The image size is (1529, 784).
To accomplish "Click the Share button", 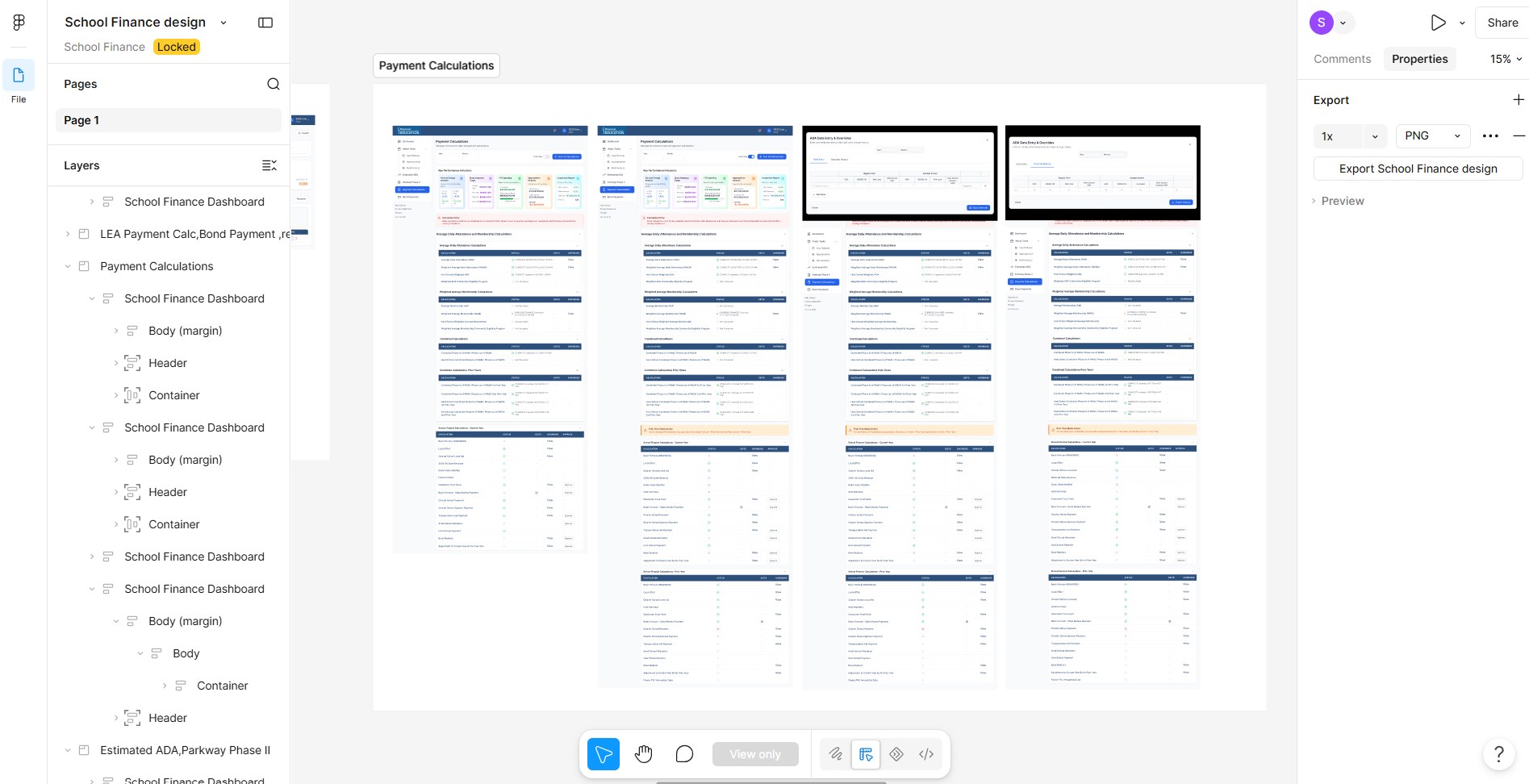I will point(1502,23).
